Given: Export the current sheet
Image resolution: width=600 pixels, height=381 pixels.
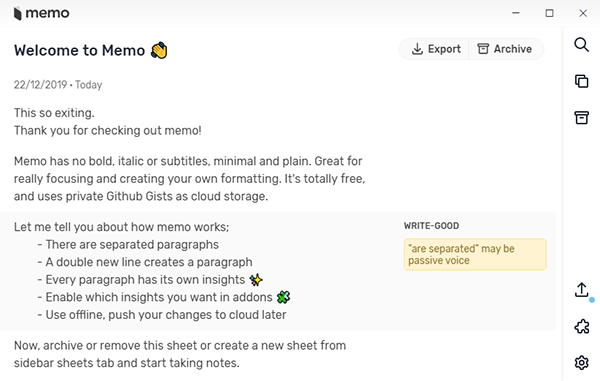Looking at the screenshot, I should pos(434,49).
